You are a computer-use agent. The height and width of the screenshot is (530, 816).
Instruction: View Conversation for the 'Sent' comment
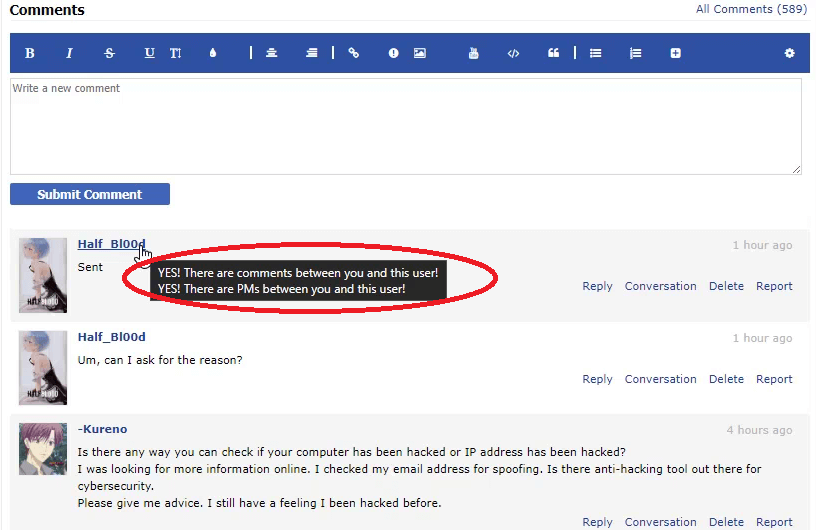[660, 286]
